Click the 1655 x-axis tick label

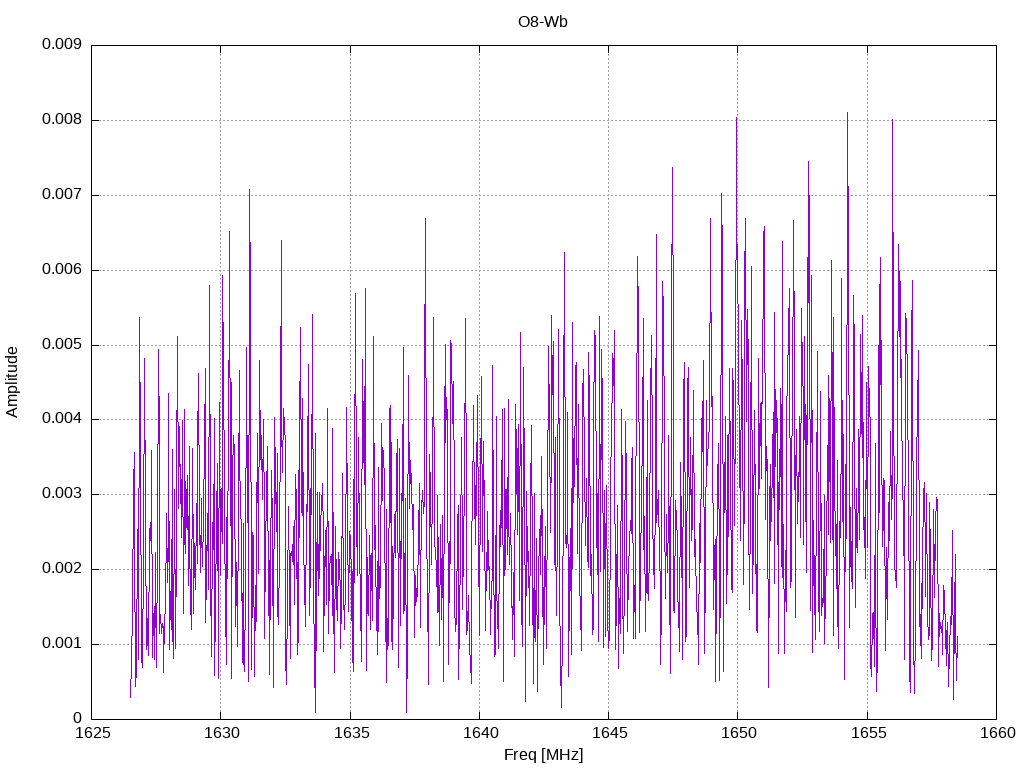click(868, 733)
